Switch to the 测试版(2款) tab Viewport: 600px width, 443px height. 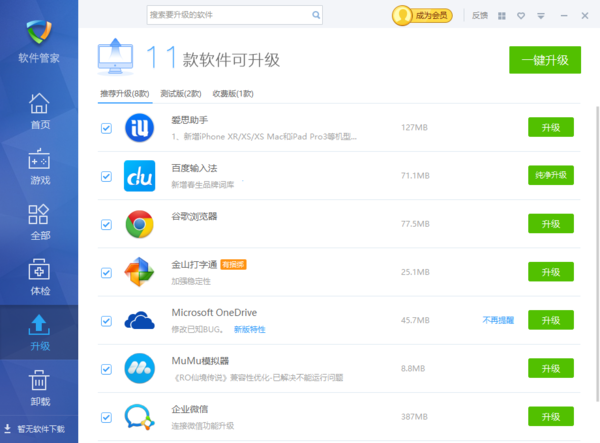point(181,94)
